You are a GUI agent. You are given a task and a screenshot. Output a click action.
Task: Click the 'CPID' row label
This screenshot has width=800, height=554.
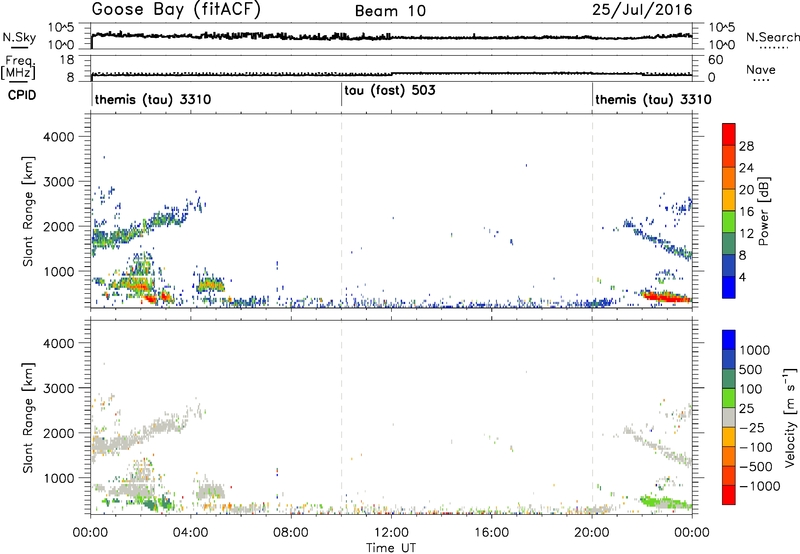(x=22, y=95)
